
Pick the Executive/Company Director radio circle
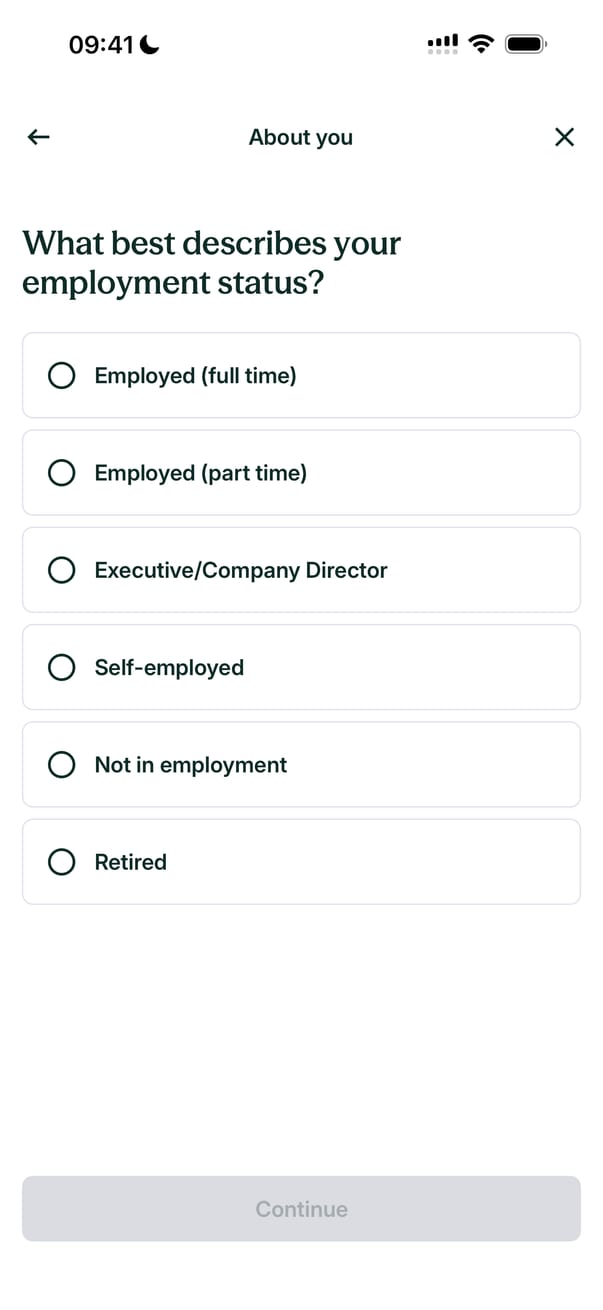click(x=62, y=570)
